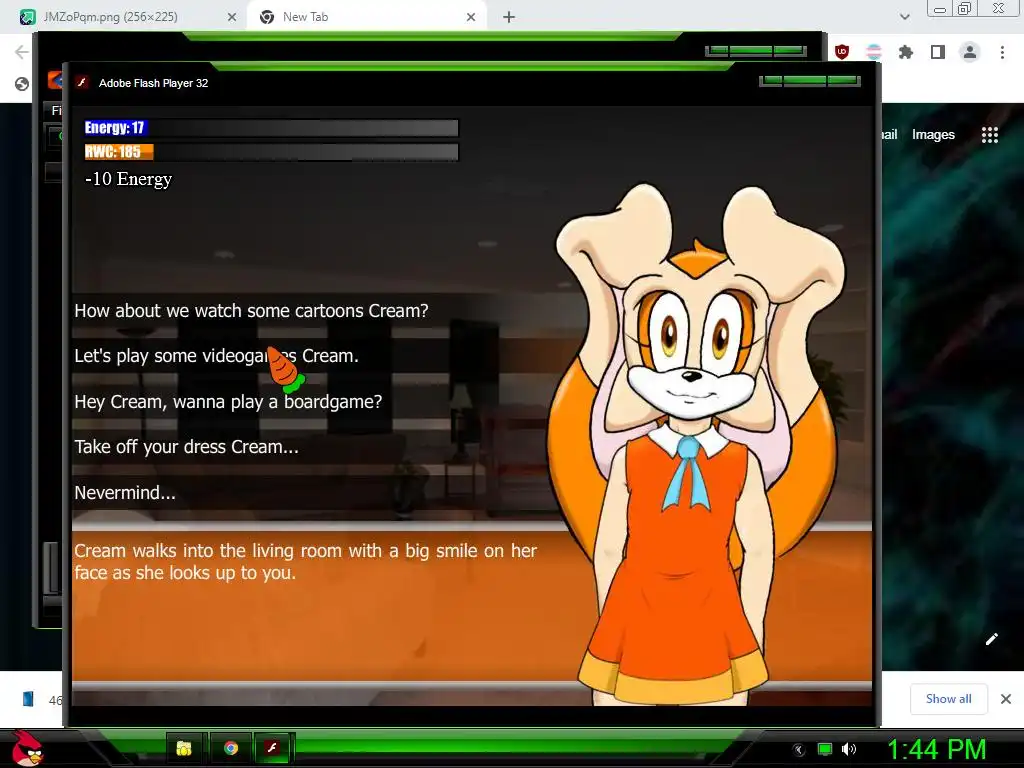Click the globe site icon left of address bar
This screenshot has width=1024, height=768.
22,84
